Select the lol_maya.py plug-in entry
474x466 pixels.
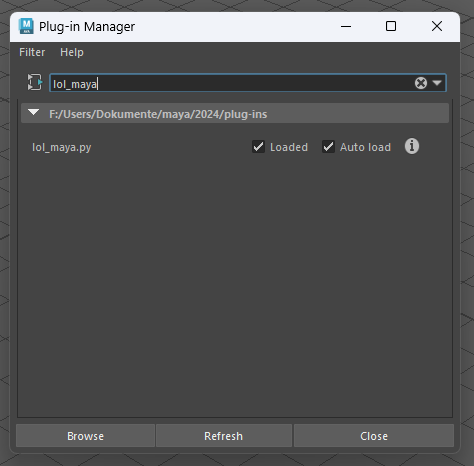pyautogui.click(x=62, y=147)
